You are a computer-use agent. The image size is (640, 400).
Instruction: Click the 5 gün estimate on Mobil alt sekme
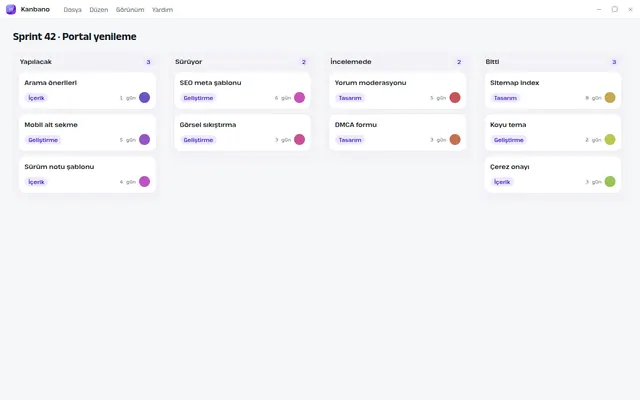(128, 140)
